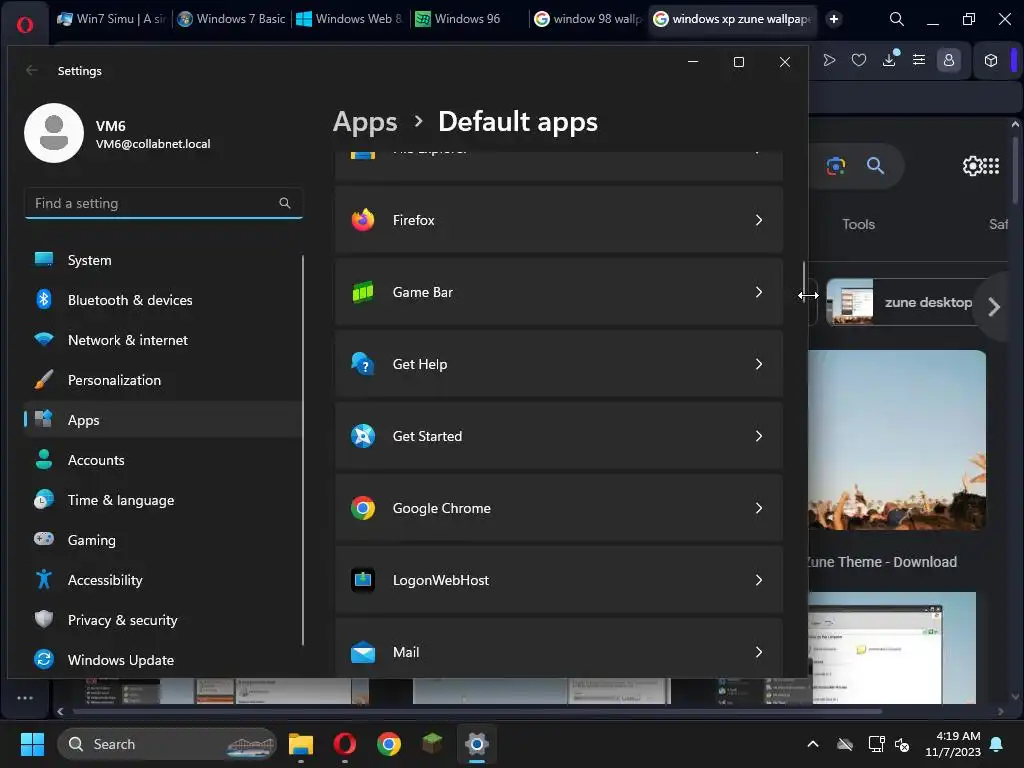Click the Get Started app icon
The width and height of the screenshot is (1024, 768).
[362, 436]
